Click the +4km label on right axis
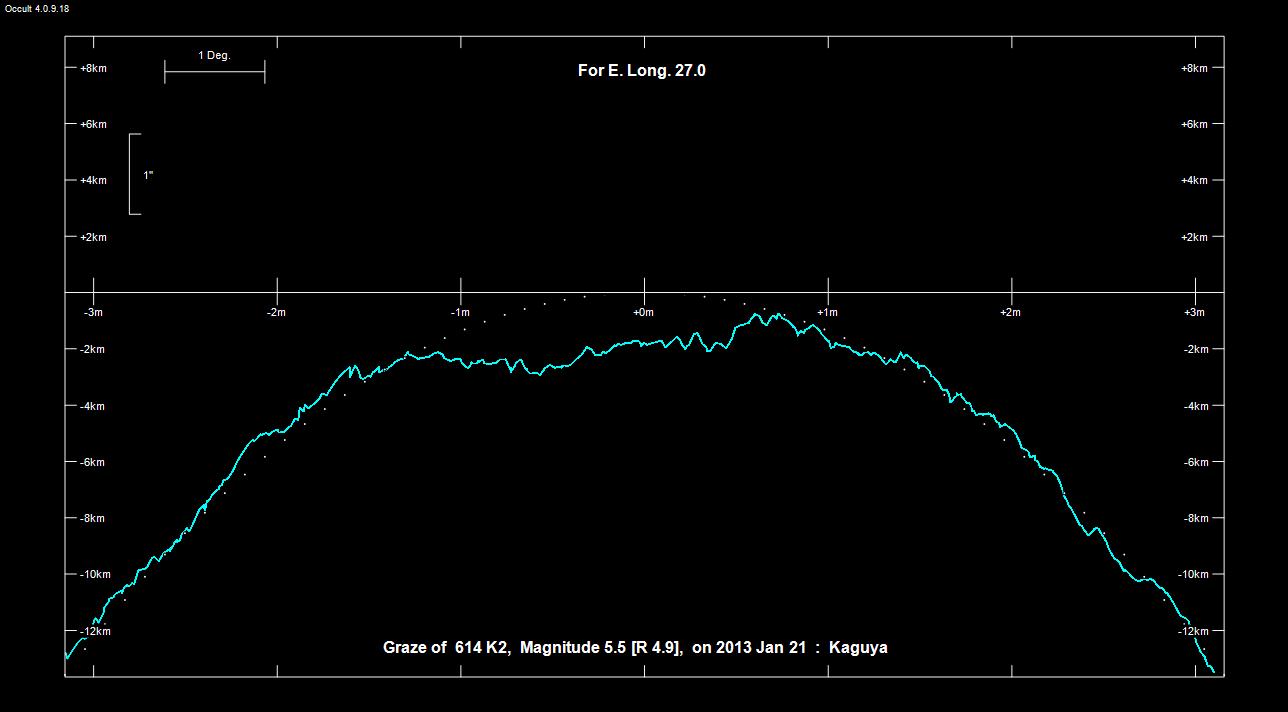 (1194, 180)
